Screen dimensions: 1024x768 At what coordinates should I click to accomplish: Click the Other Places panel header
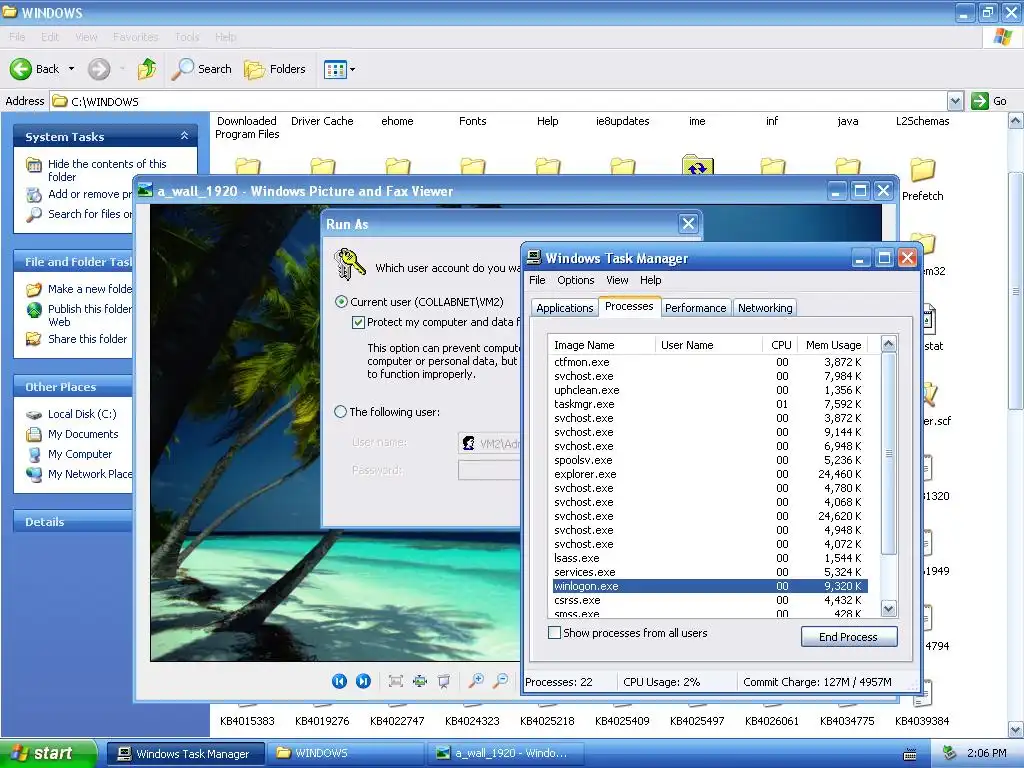73,386
